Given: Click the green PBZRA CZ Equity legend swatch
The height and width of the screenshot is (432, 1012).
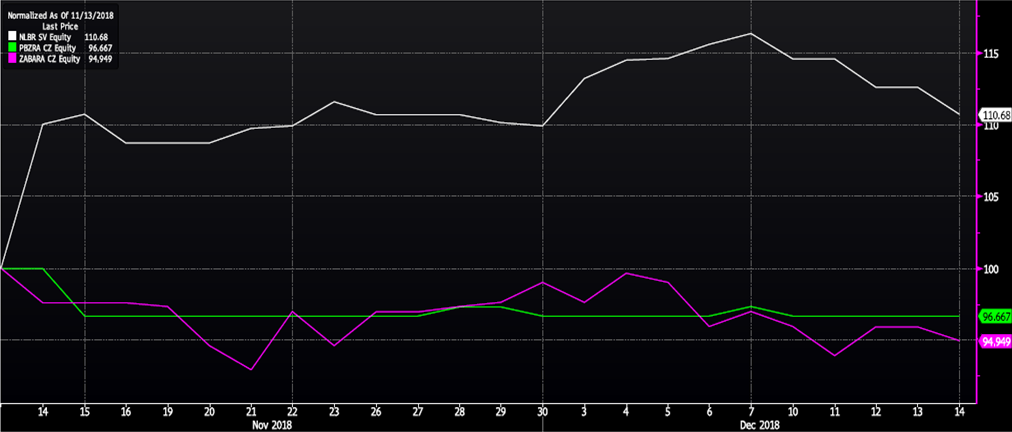Looking at the screenshot, I should pos(12,48).
